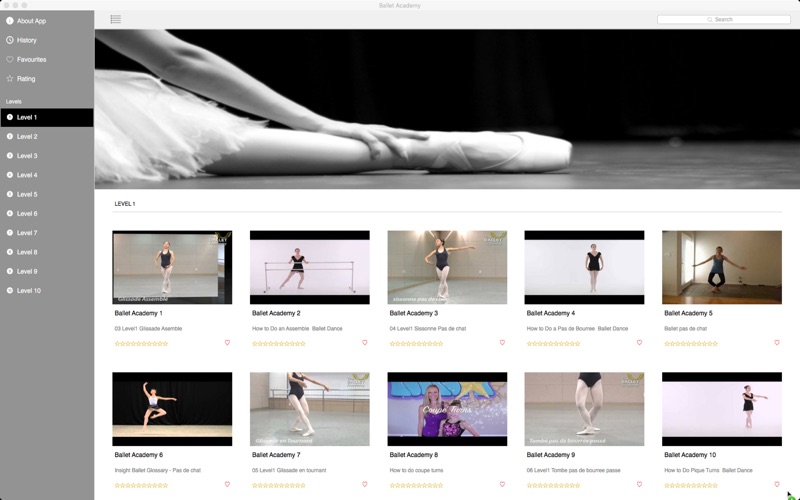Viewport: 800px width, 500px height.
Task: Click "How to Do an Assemble Ballet Dance"
Action: coord(297,329)
